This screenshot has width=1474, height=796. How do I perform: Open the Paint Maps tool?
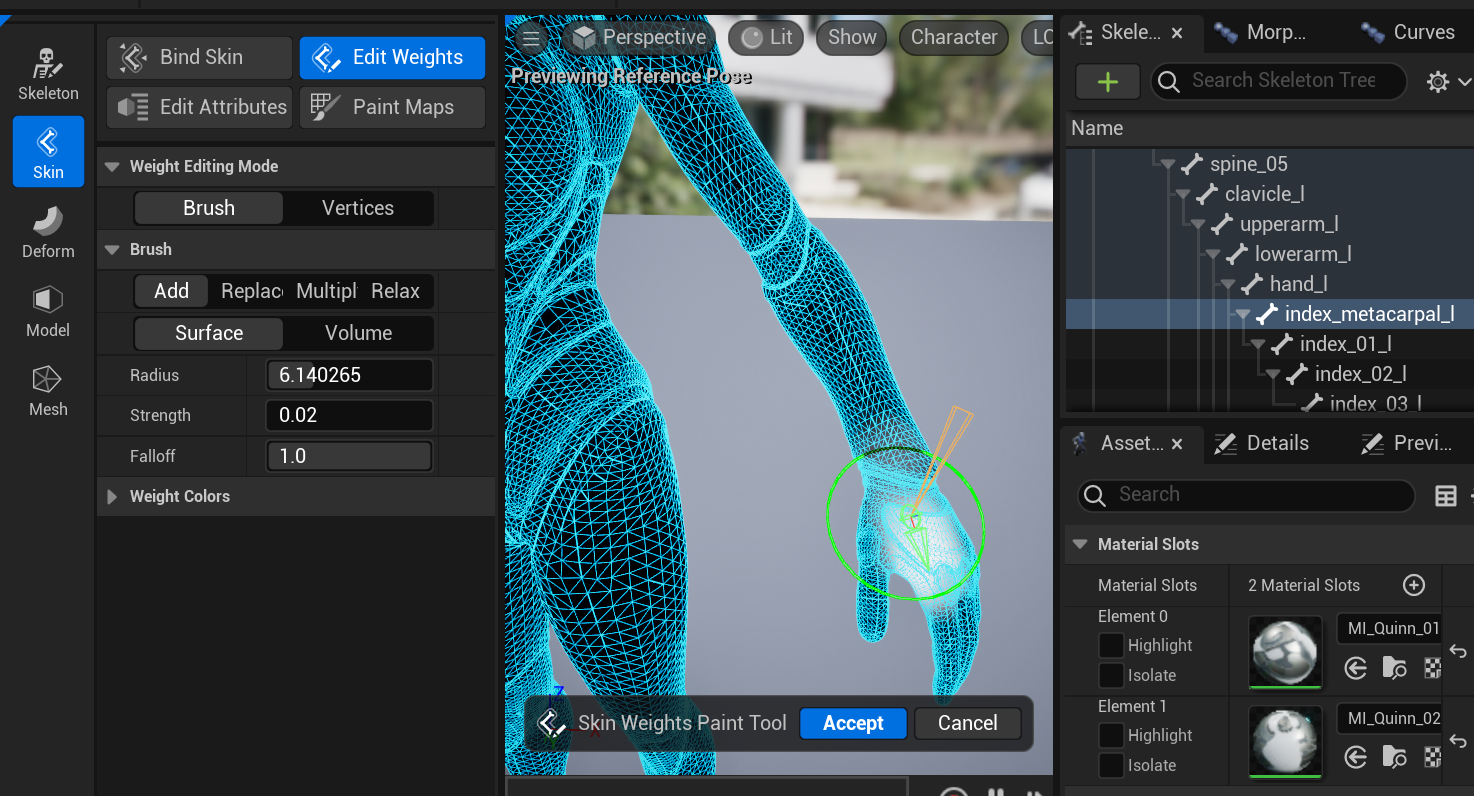392,107
